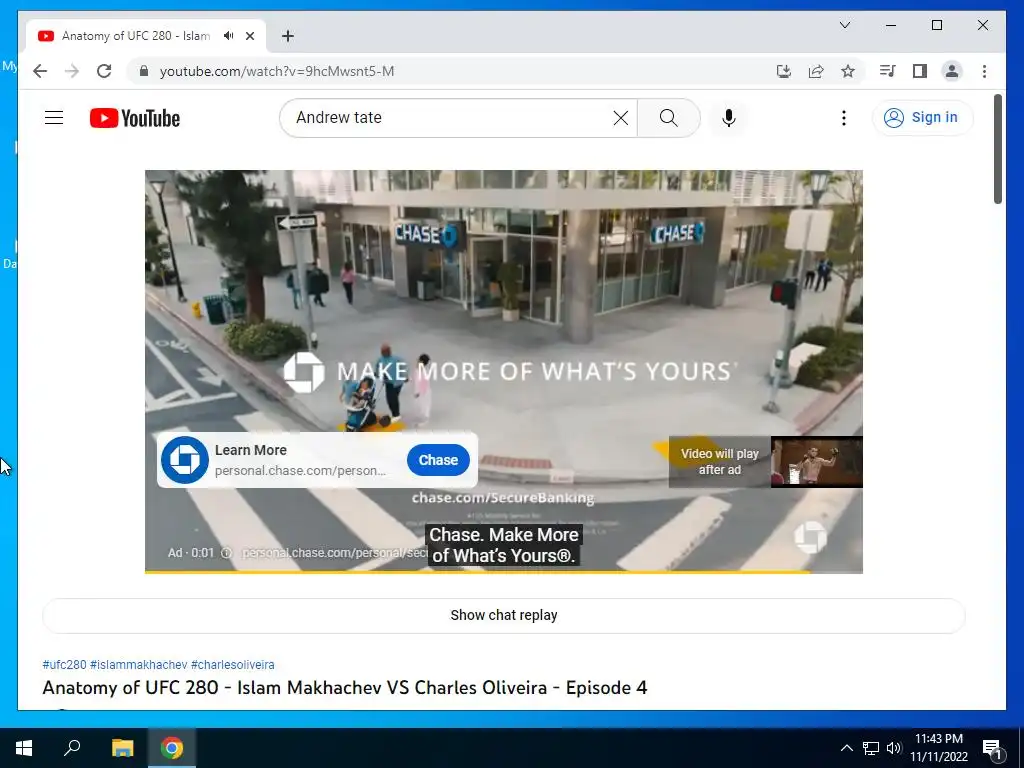
Task: Toggle the Chrome side panel icon
Action: [920, 71]
